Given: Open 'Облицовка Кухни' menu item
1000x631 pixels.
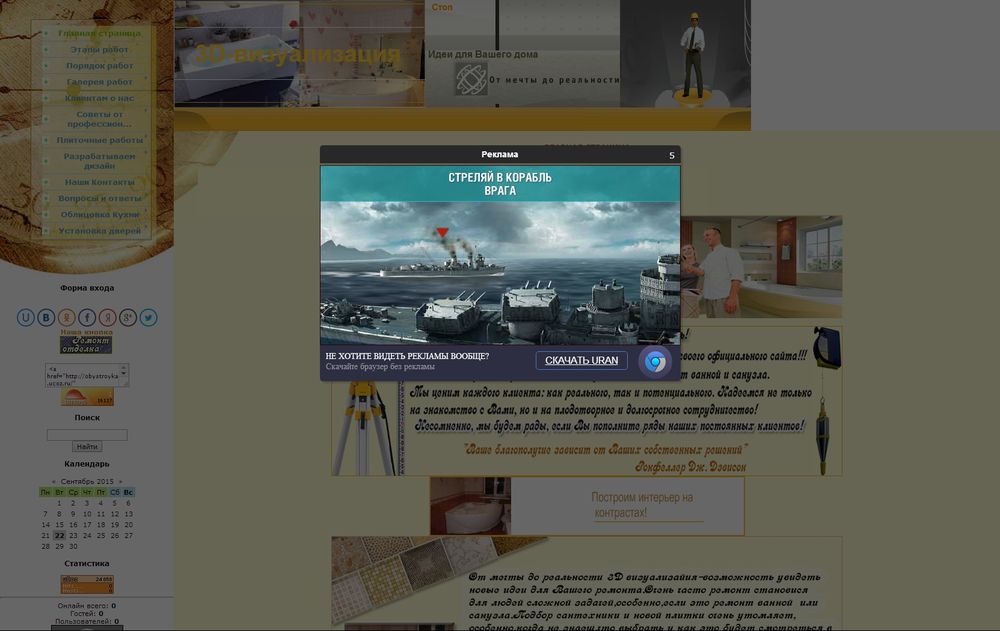Looking at the screenshot, I should click(99, 214).
